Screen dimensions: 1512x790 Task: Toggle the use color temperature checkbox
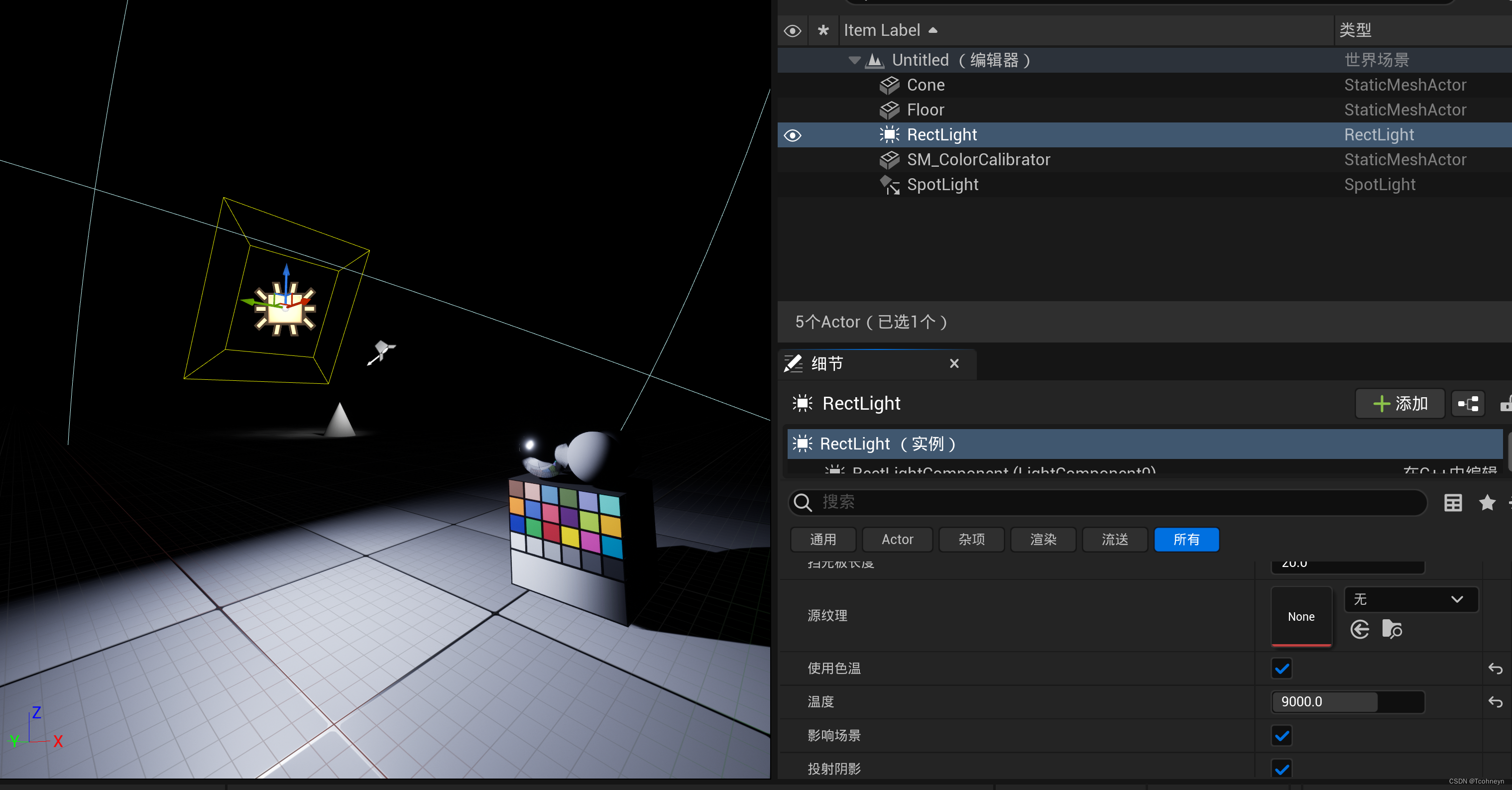point(1282,669)
